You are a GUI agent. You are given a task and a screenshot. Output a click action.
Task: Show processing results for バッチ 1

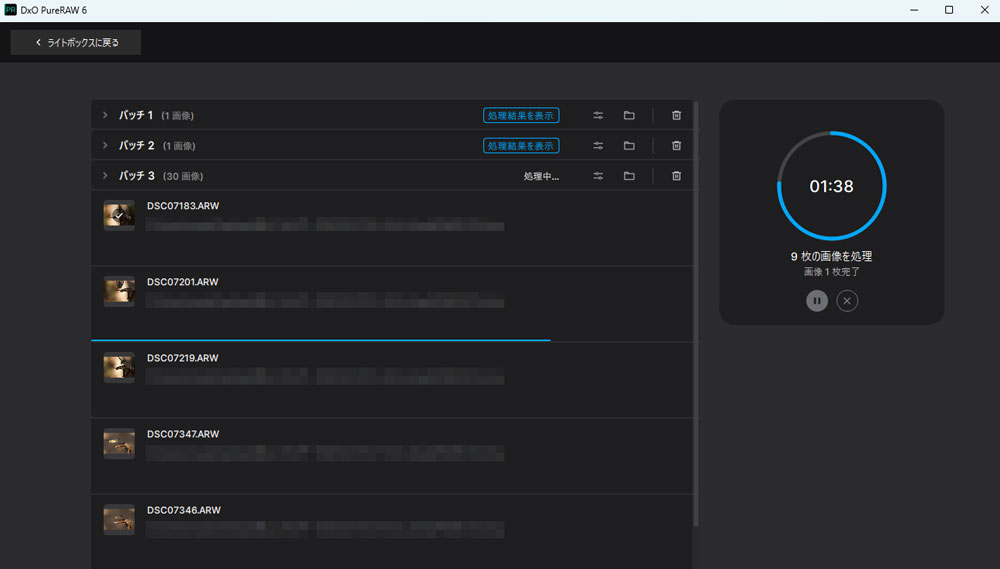tap(521, 116)
